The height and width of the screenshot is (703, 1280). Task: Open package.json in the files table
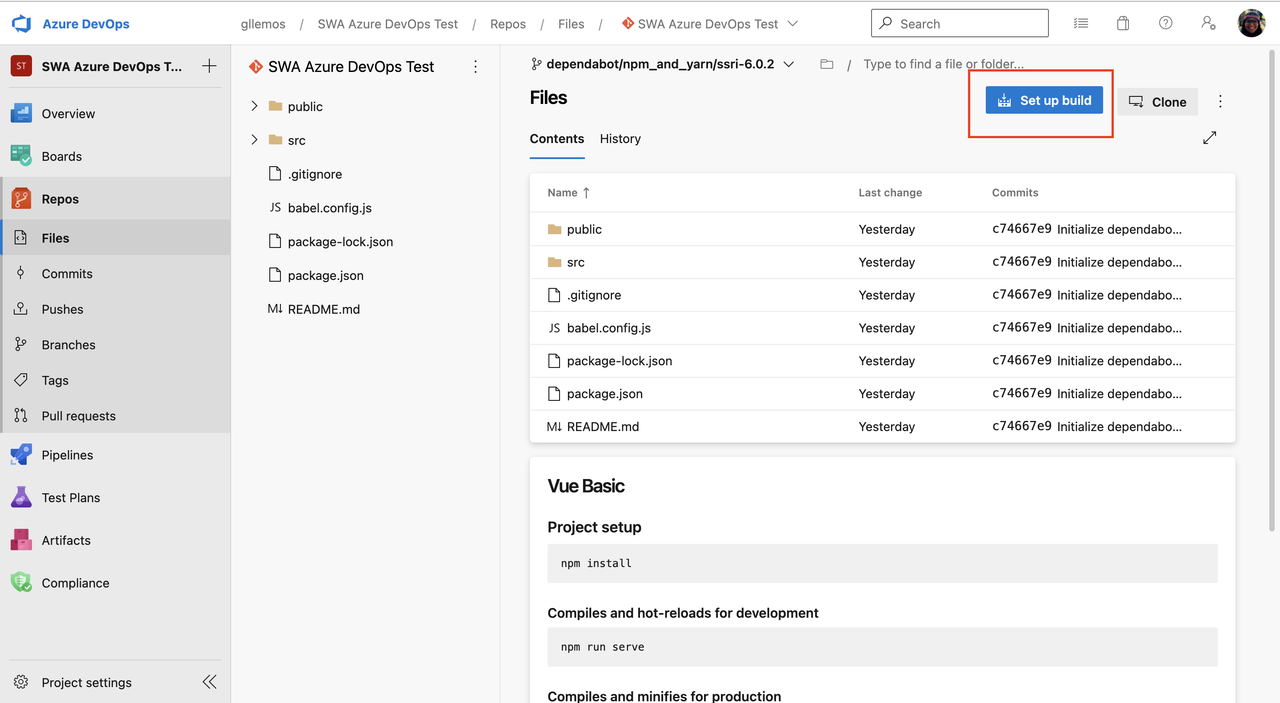coord(604,394)
